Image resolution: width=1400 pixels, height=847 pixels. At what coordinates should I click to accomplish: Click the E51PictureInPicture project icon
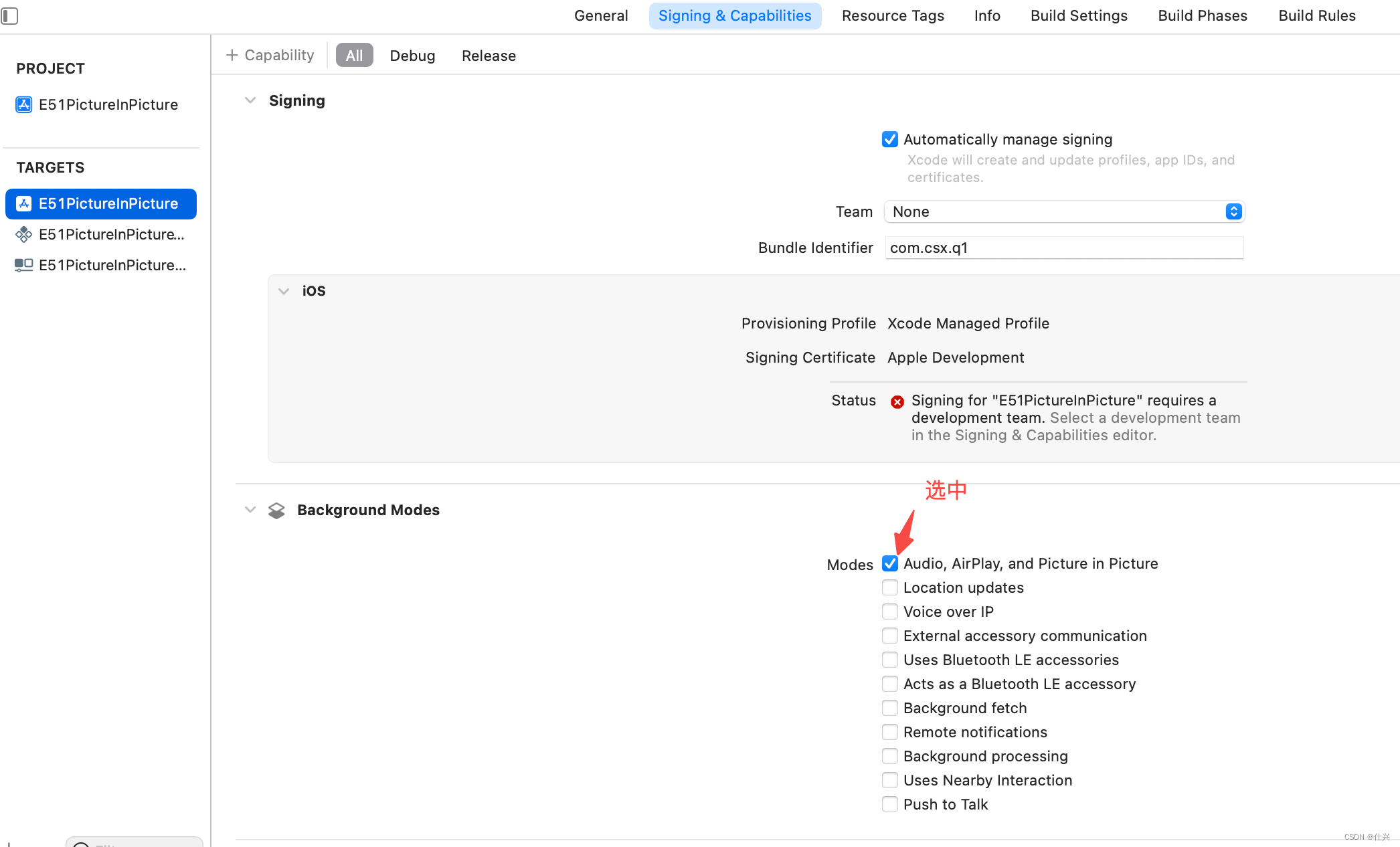24,104
